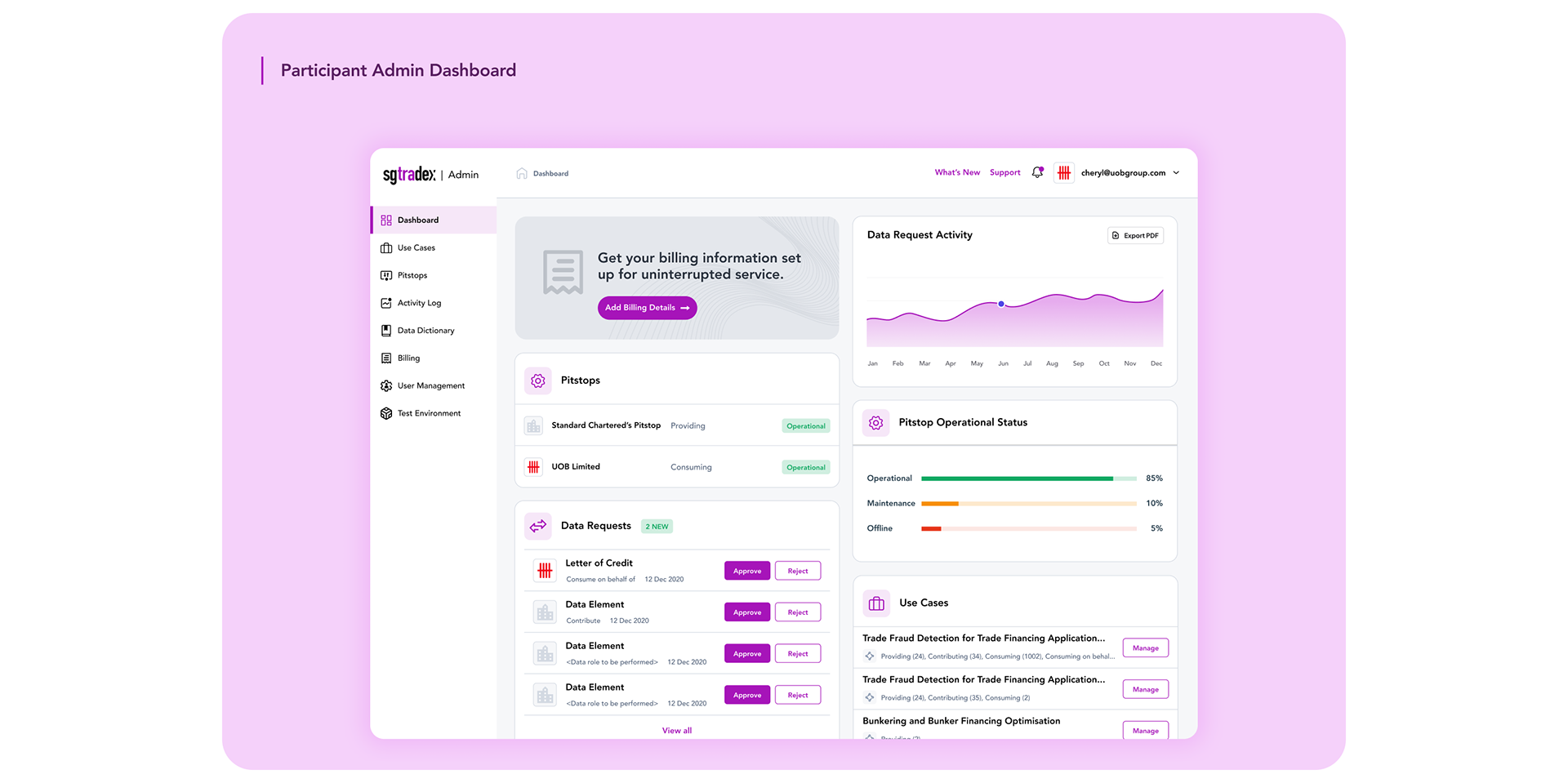Click the Dashboard sidebar grid icon
Viewport: 1568px width, 783px height.
[386, 220]
